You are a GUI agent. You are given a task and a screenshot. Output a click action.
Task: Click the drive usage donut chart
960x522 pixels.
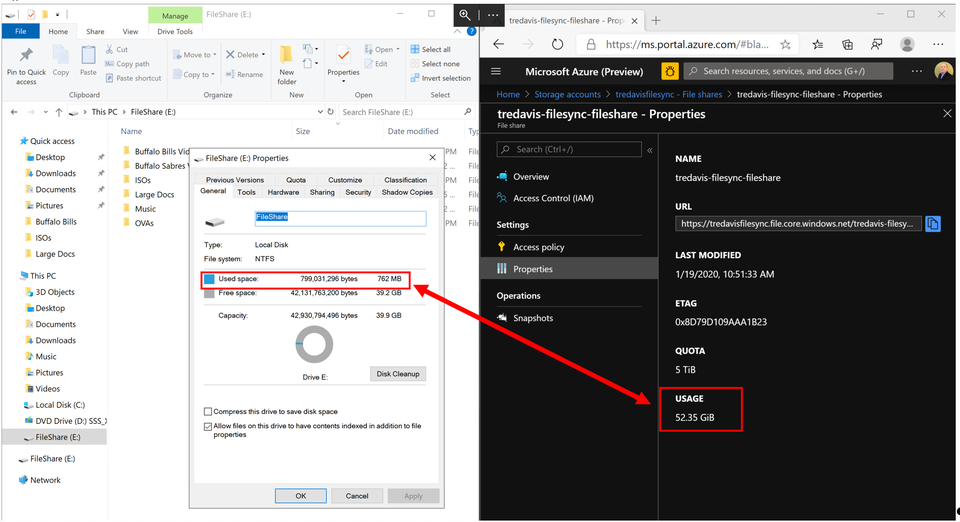tap(314, 345)
